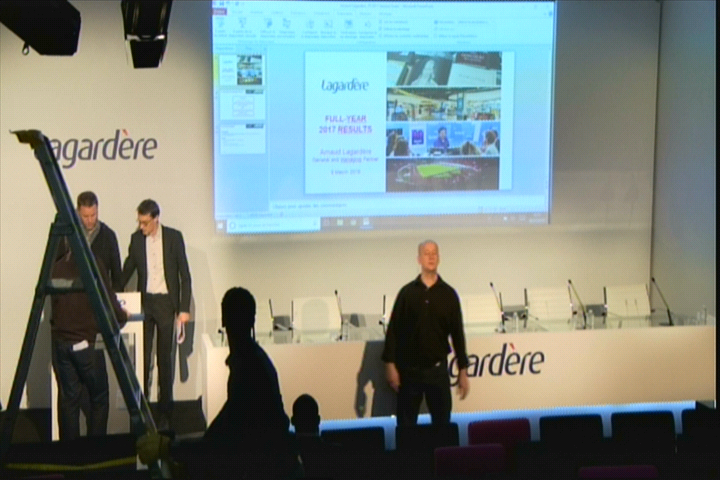Switch to the Plan tab in slide panel
Image resolution: width=720 pixels, height=480 pixels.
click(x=248, y=49)
